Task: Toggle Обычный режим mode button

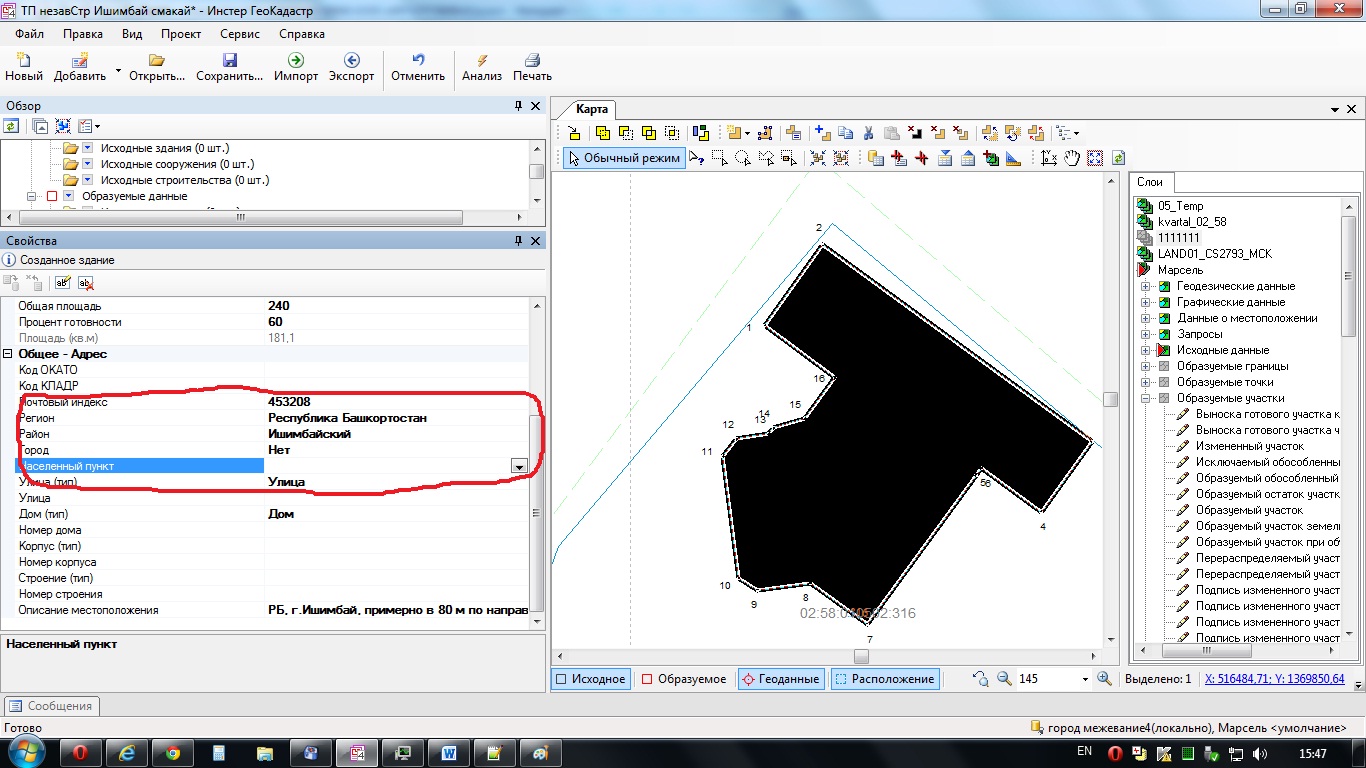Action: coord(624,158)
